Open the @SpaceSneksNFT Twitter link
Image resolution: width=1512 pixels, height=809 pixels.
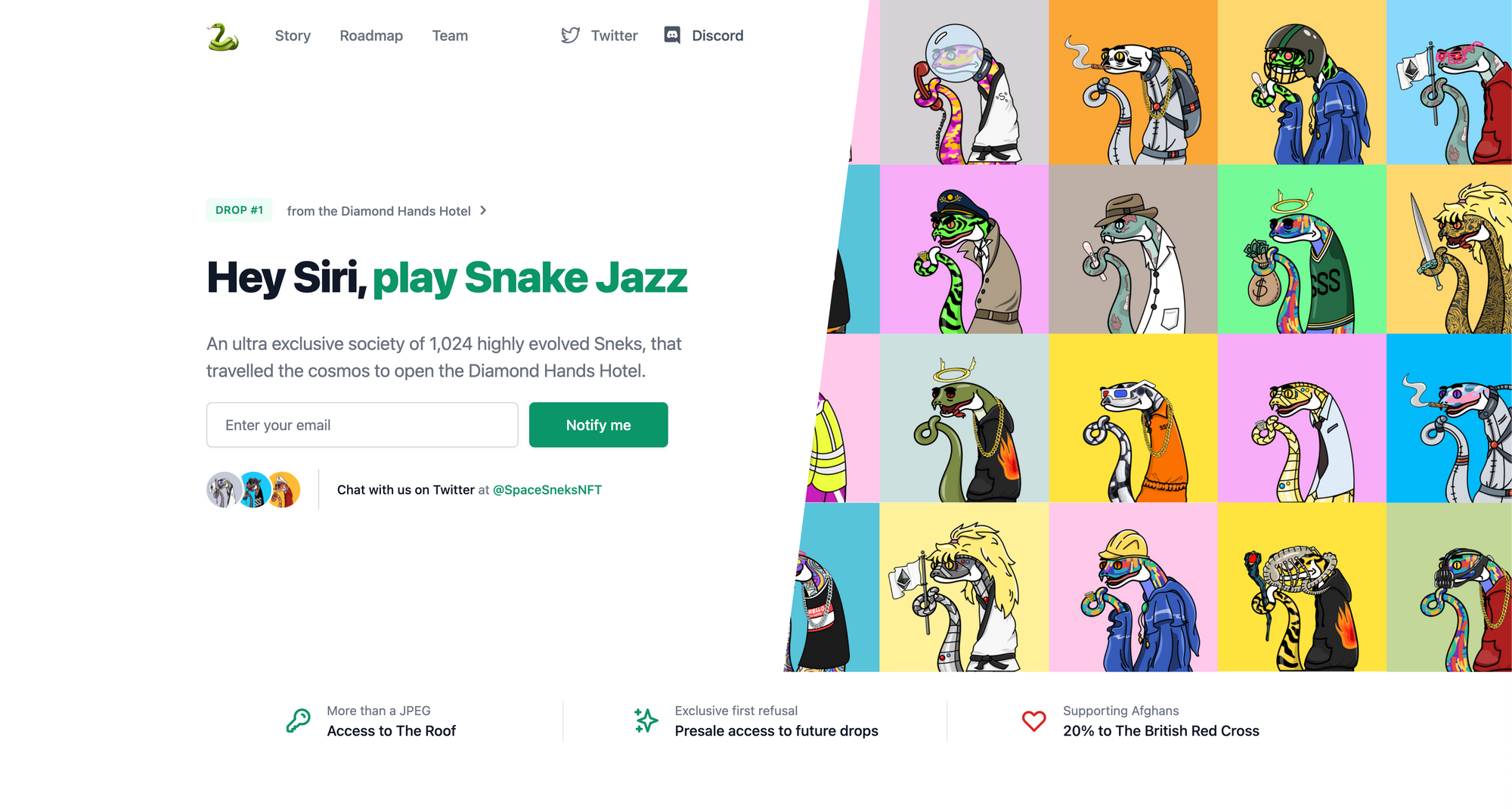click(x=547, y=490)
